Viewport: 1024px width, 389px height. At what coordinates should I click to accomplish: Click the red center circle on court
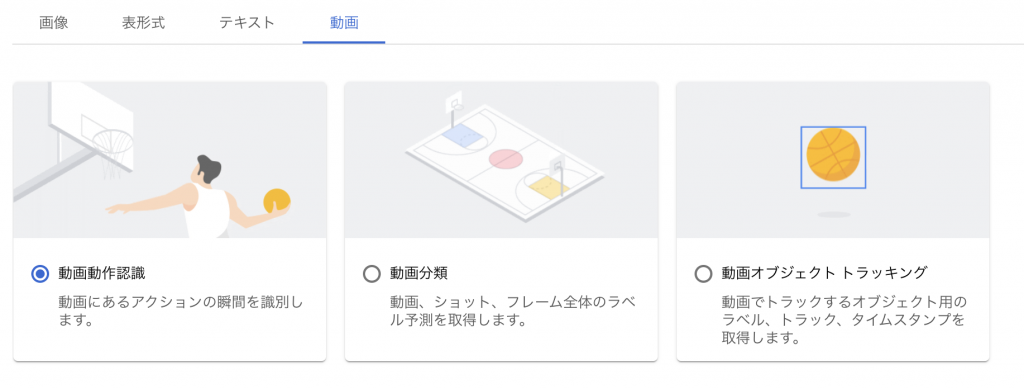[x=504, y=158]
